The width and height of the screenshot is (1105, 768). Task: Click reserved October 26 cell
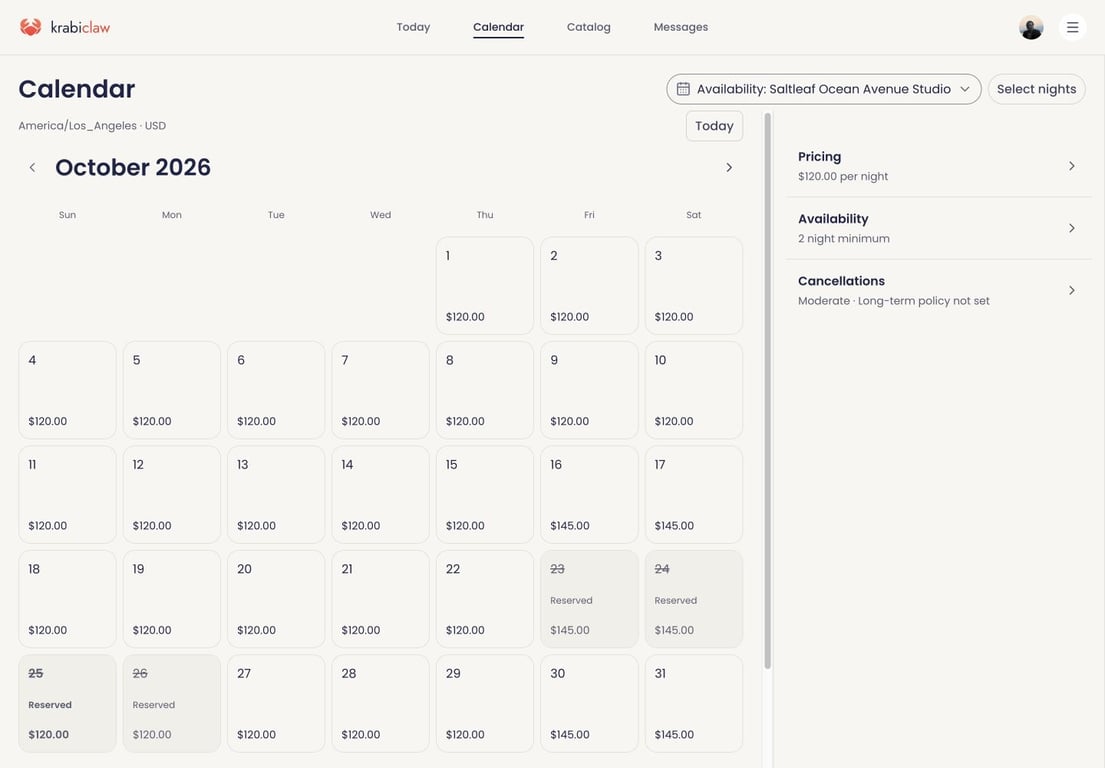pyautogui.click(x=172, y=703)
